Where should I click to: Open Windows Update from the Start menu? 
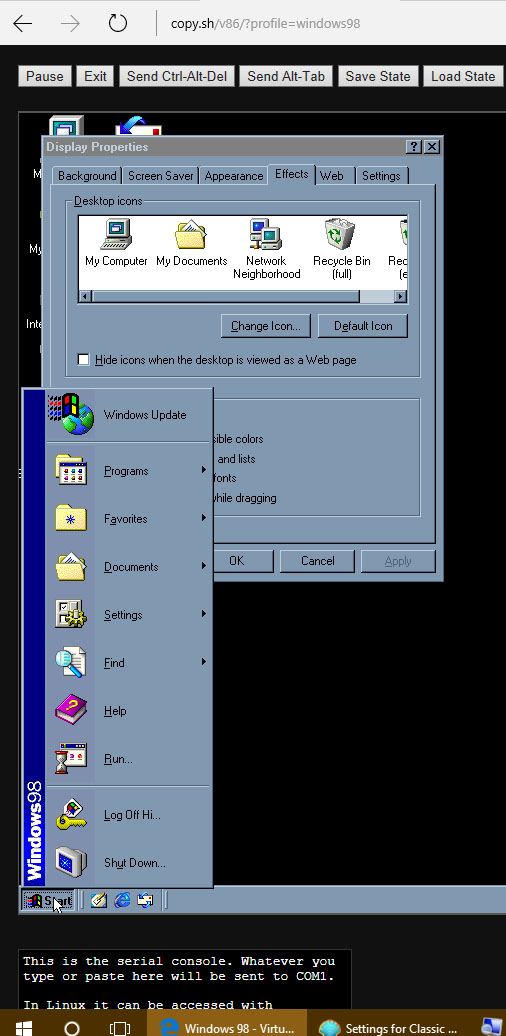pos(129,415)
